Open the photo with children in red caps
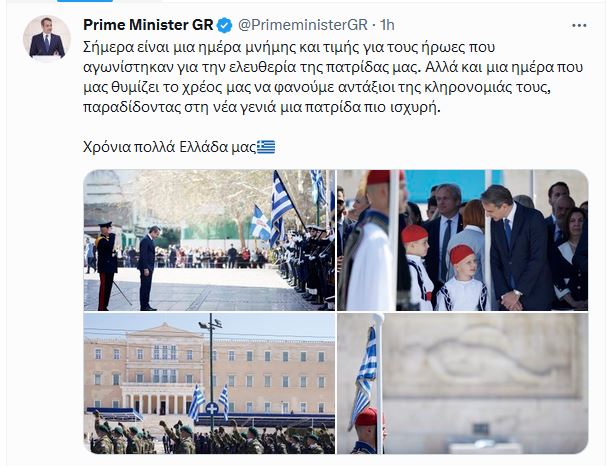The width and height of the screenshot is (607, 466). pyautogui.click(x=463, y=240)
